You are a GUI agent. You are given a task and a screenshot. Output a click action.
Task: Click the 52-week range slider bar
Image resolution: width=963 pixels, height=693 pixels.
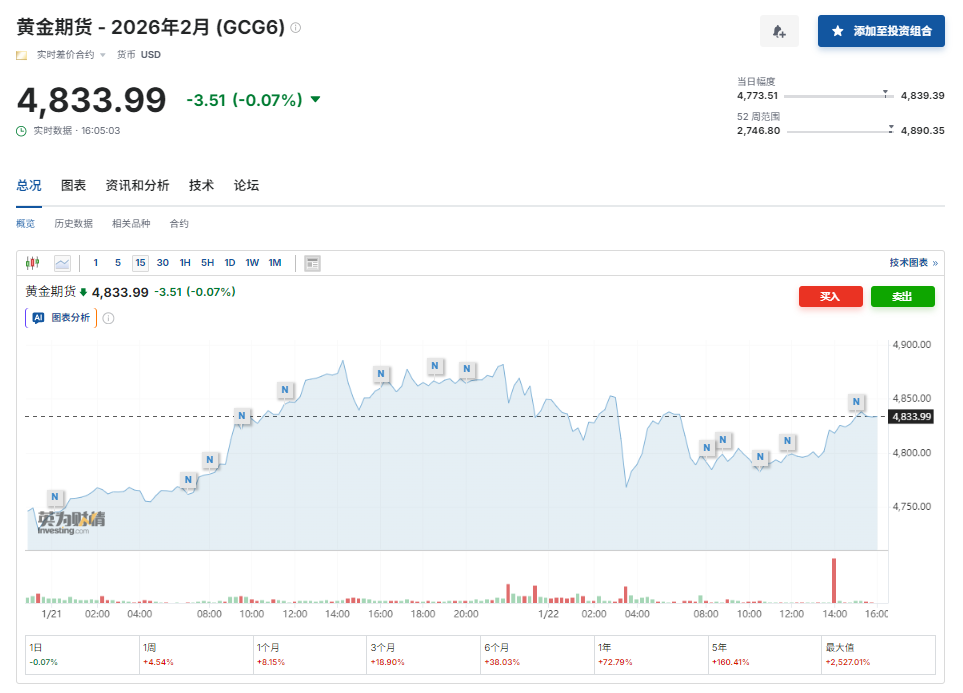(x=838, y=131)
